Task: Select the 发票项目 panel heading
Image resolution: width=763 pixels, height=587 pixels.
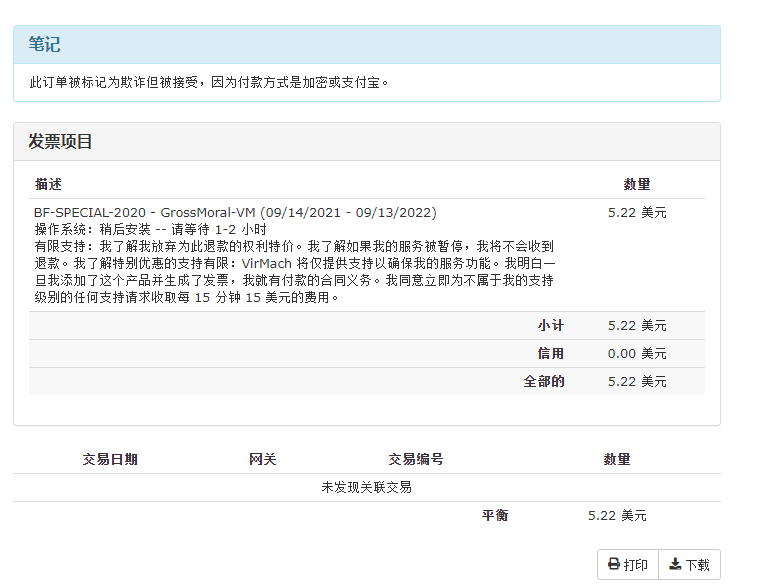Action: click(60, 142)
